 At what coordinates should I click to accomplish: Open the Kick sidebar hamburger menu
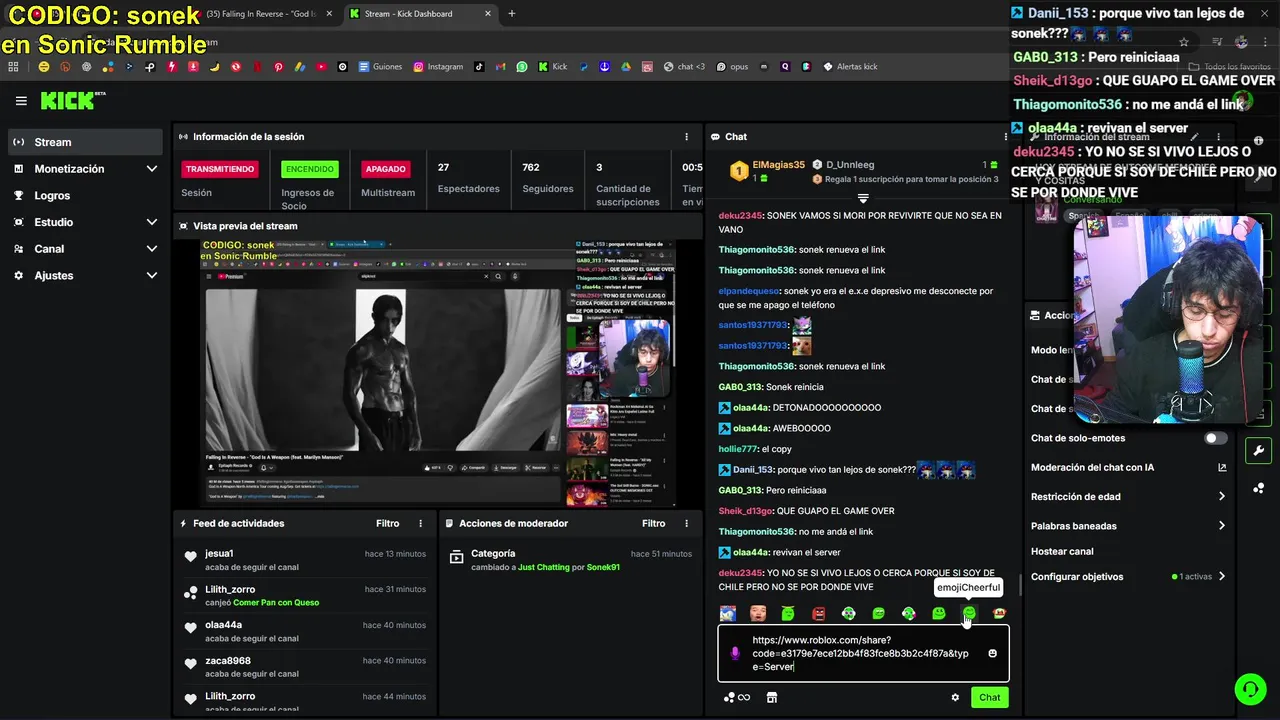[21, 101]
